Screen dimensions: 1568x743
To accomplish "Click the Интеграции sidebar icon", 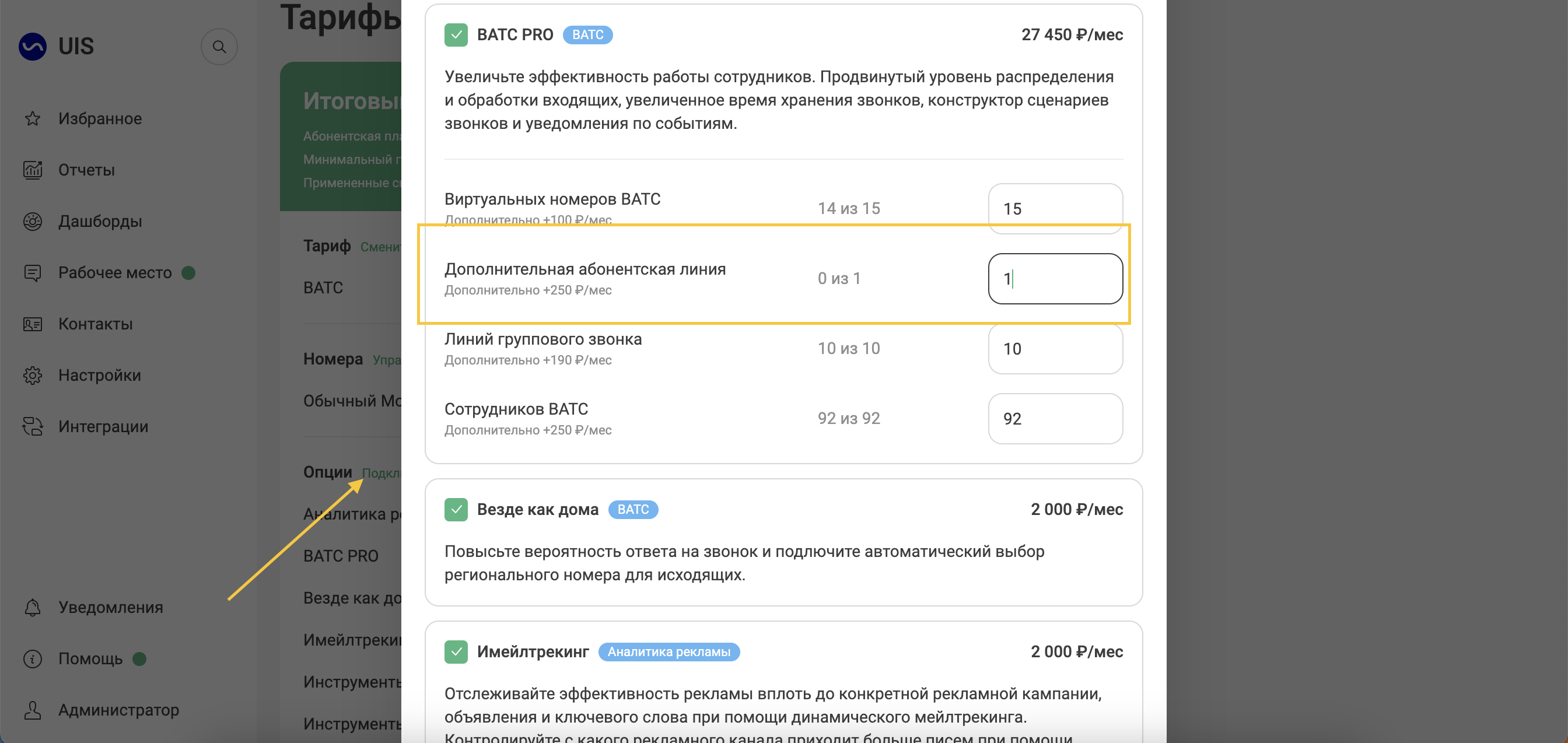I will [32, 426].
